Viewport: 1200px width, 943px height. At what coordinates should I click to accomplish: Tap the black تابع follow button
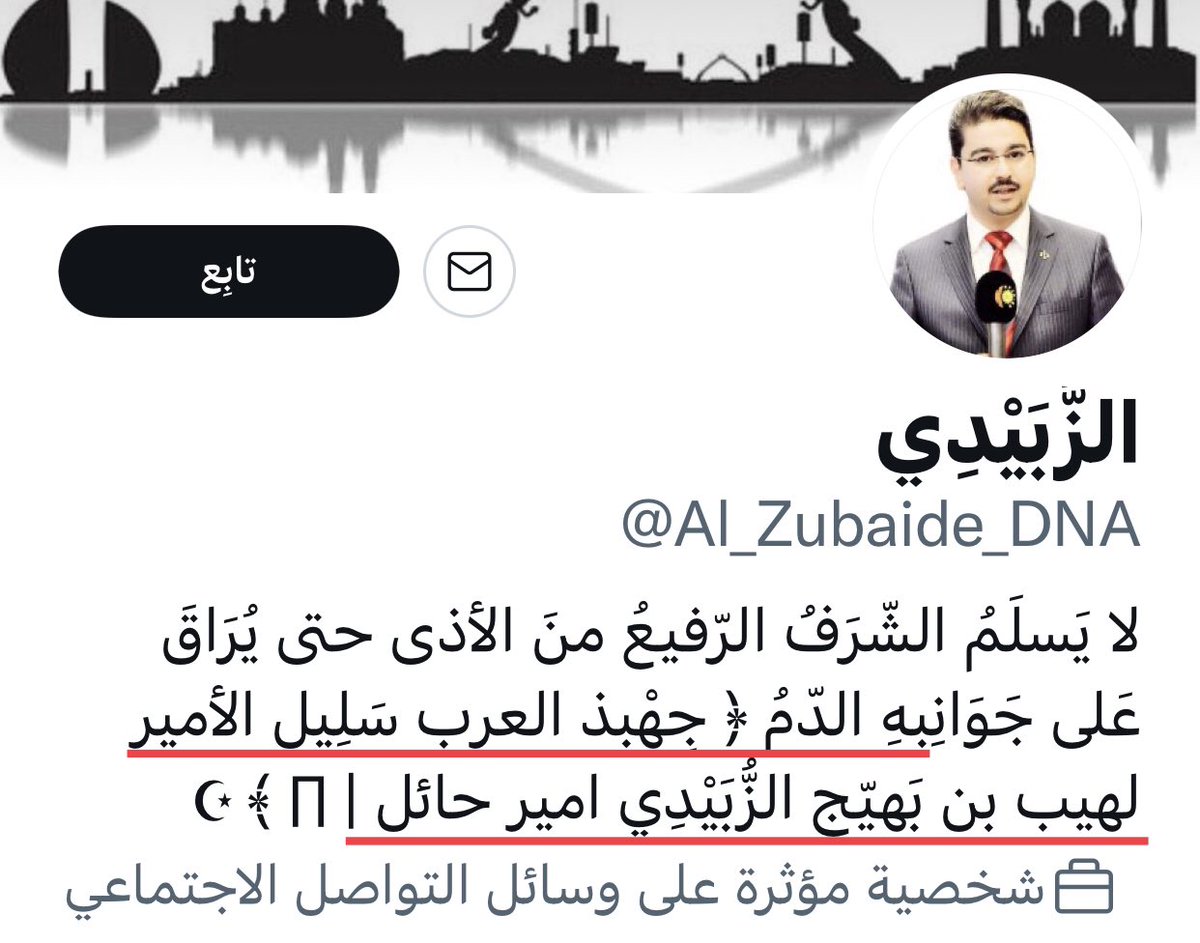coord(228,271)
